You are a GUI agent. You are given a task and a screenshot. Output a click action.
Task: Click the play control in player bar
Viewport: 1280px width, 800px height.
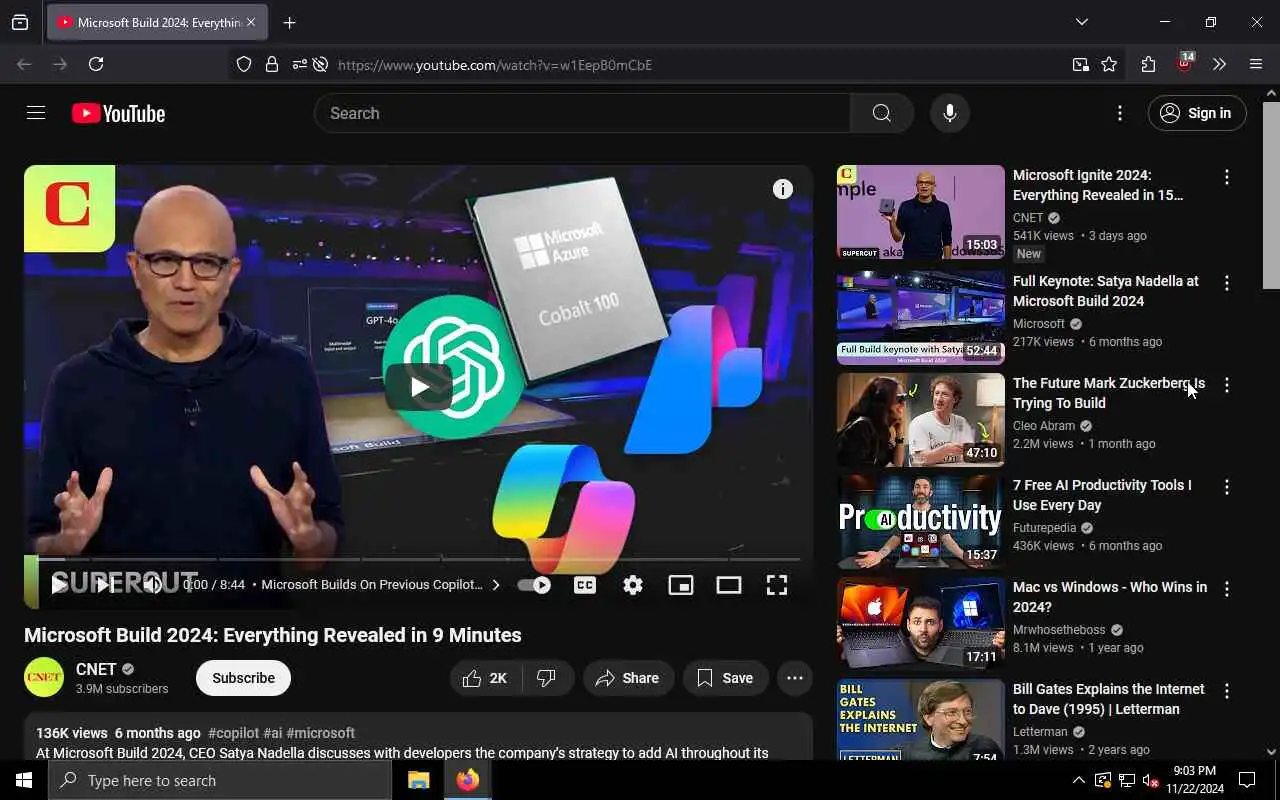[x=59, y=585]
